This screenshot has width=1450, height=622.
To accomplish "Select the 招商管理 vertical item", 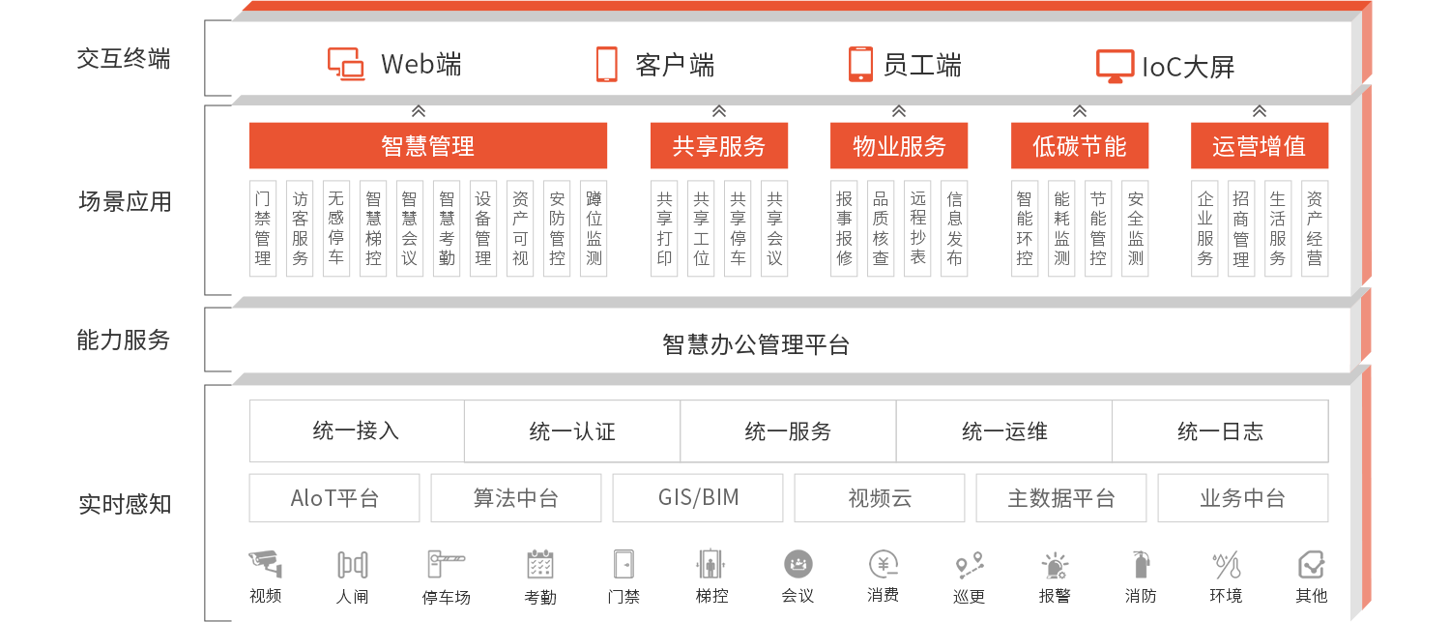I will click(x=1241, y=228).
